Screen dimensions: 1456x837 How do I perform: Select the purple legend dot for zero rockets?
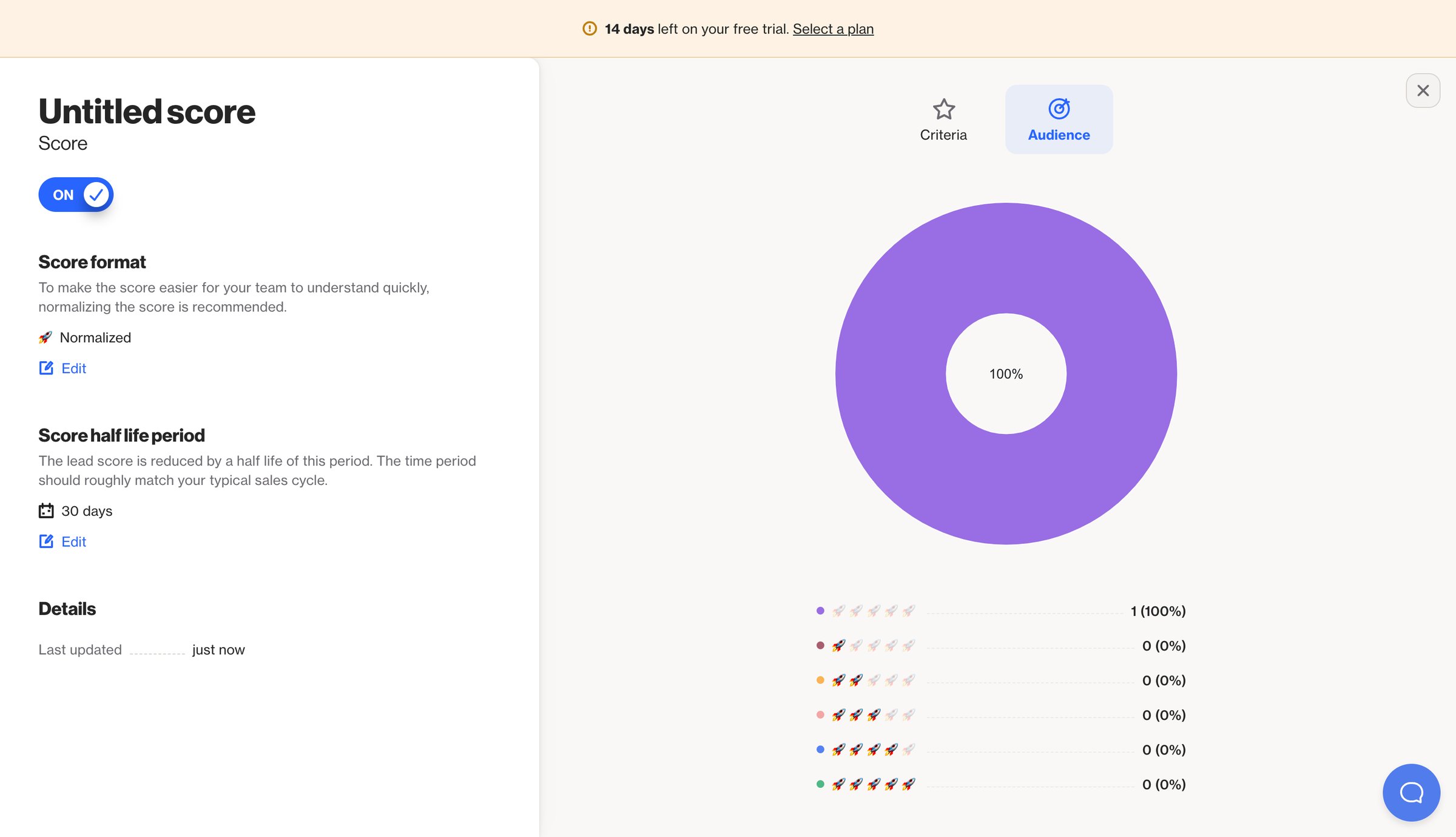pyautogui.click(x=820, y=611)
